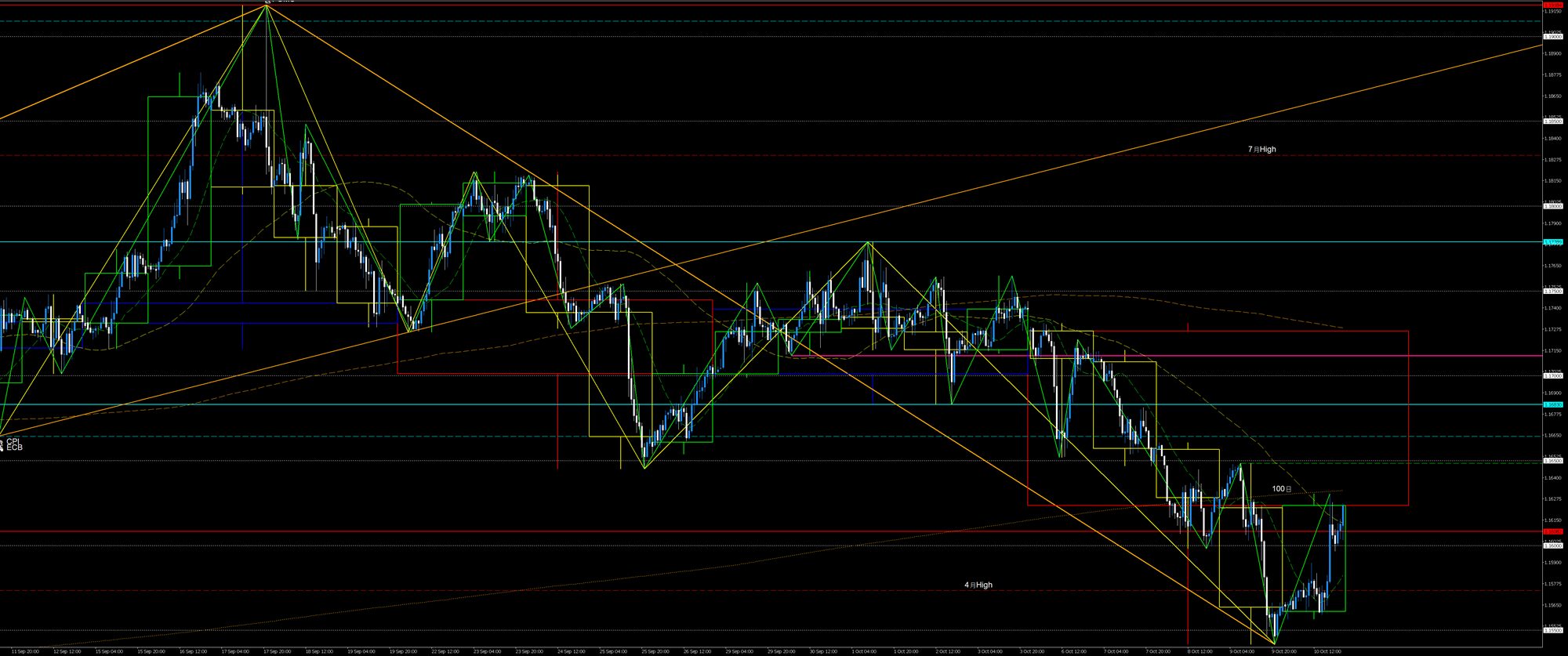Click the 9 Oct 20:00 time label

point(1284,651)
